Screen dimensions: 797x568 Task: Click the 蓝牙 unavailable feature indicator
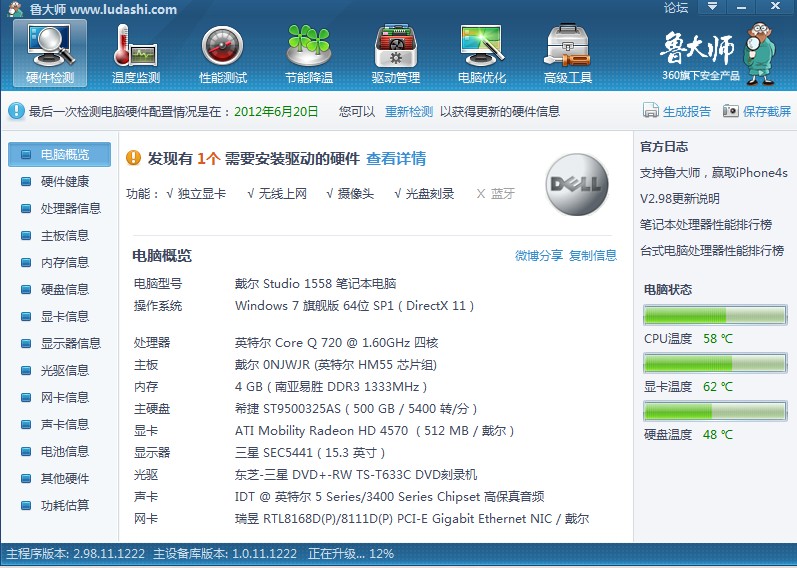pyautogui.click(x=496, y=194)
